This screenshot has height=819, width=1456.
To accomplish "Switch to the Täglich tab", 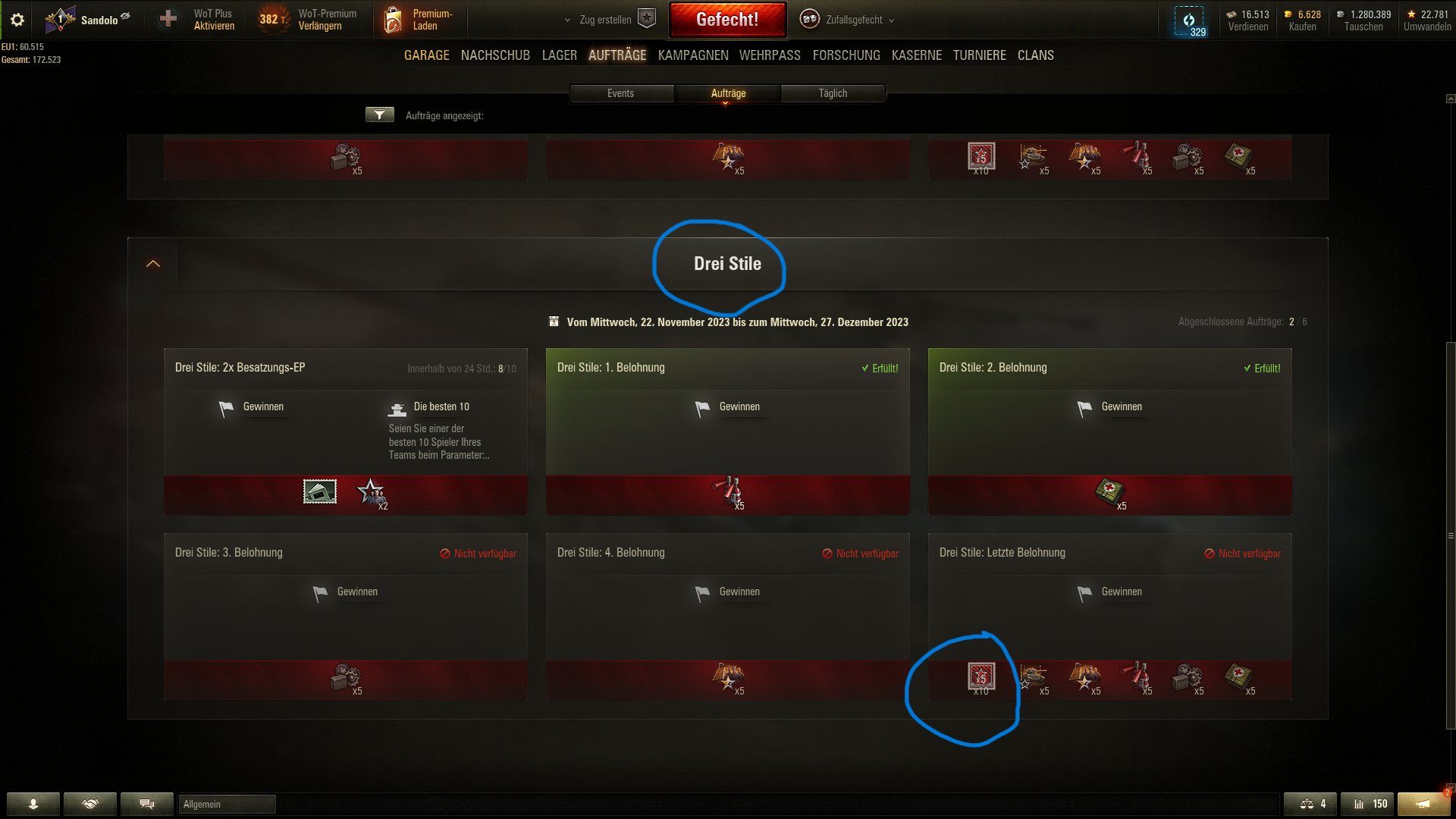I will click(833, 93).
